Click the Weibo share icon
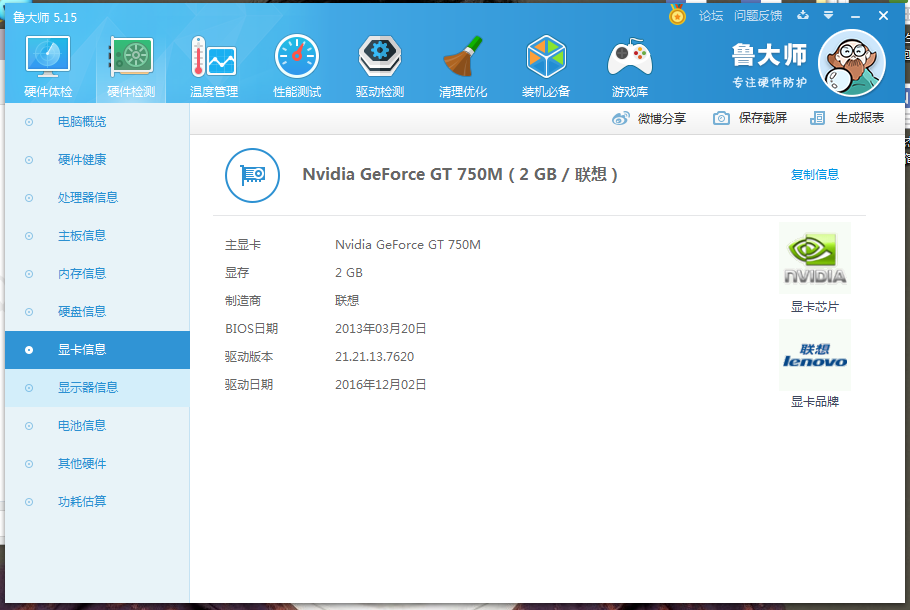The image size is (910, 610). pyautogui.click(x=620, y=118)
